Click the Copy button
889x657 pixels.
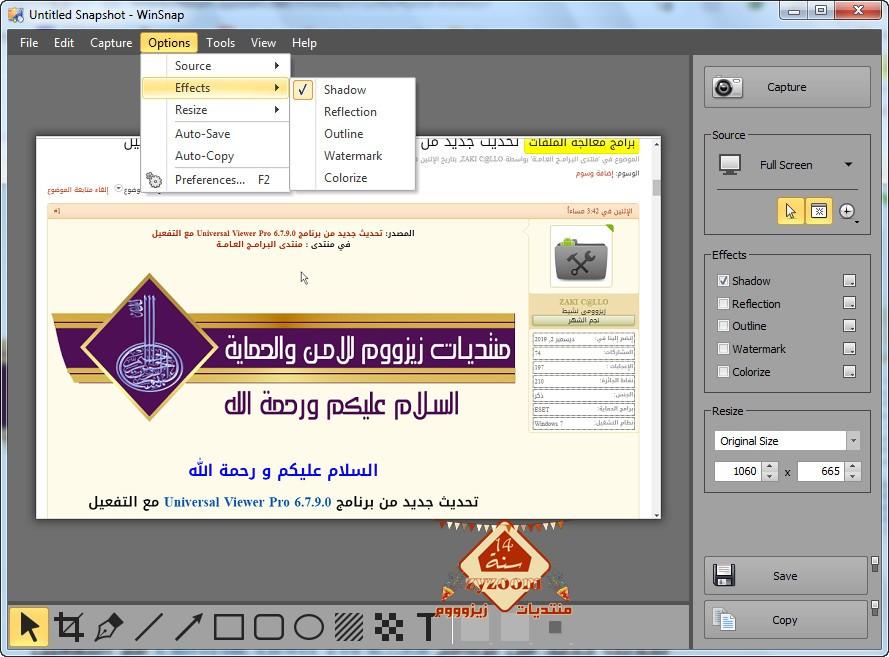[786, 620]
